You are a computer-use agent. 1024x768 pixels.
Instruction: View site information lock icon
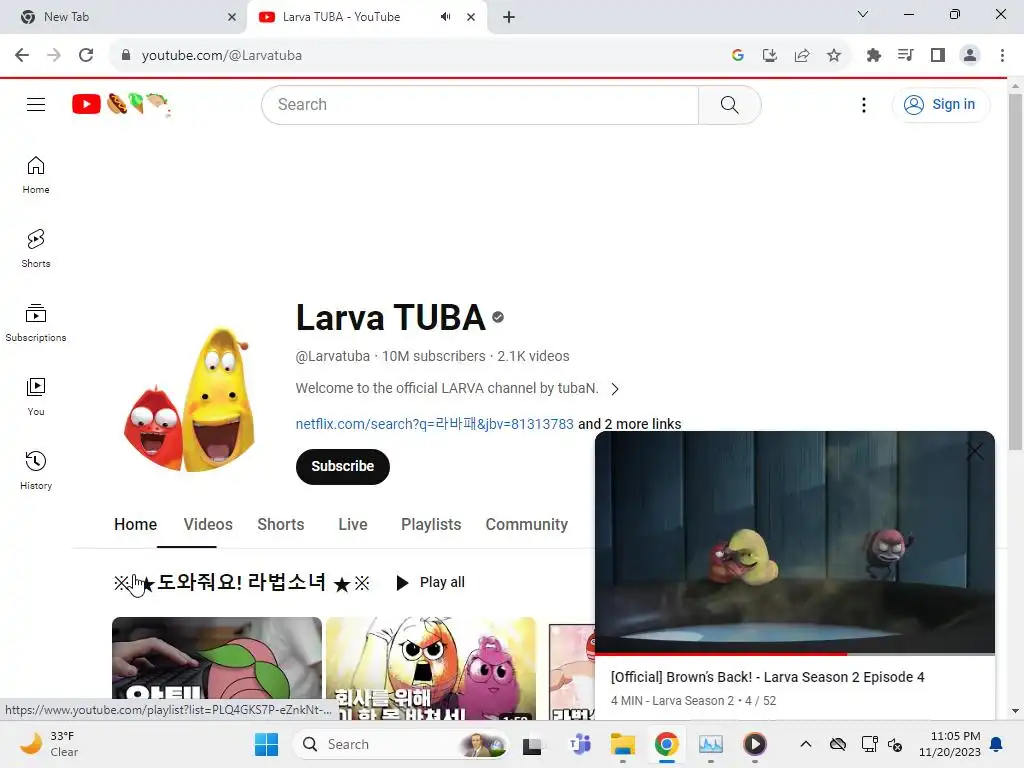pos(125,55)
